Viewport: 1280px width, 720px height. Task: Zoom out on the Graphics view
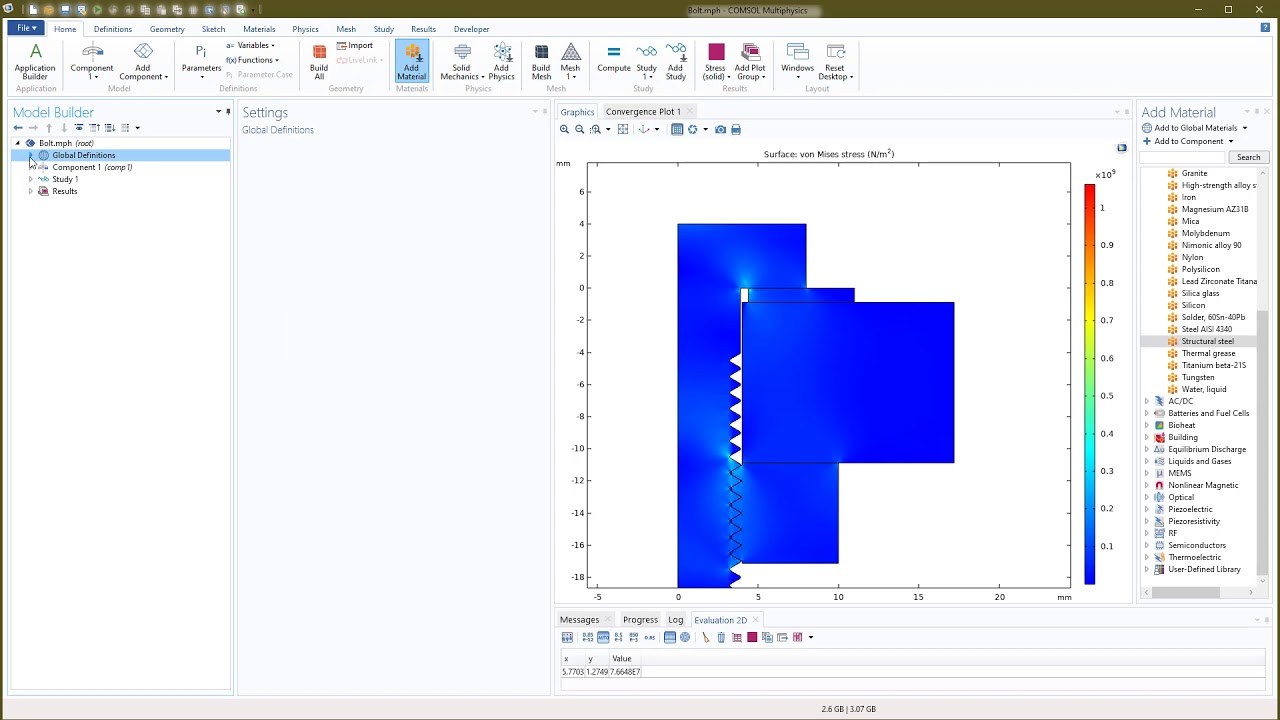pyautogui.click(x=580, y=130)
